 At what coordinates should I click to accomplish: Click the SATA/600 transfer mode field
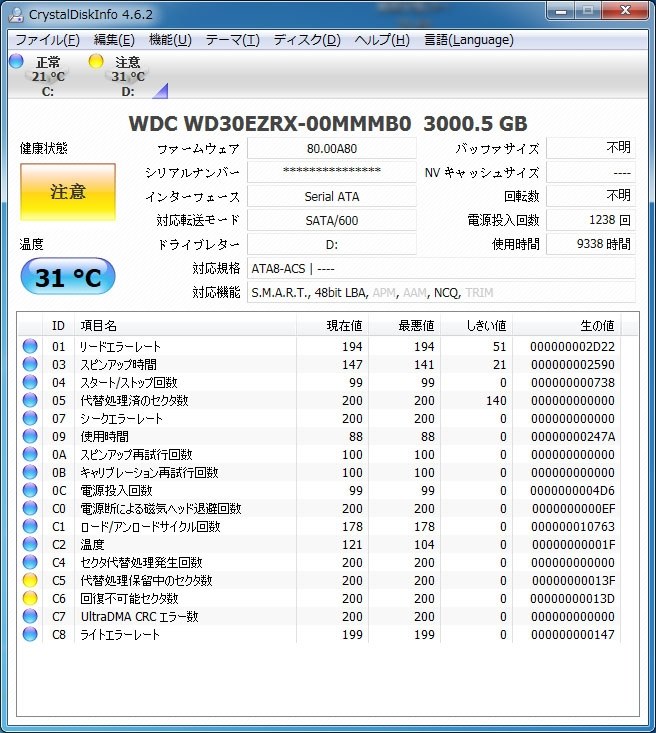click(x=332, y=220)
